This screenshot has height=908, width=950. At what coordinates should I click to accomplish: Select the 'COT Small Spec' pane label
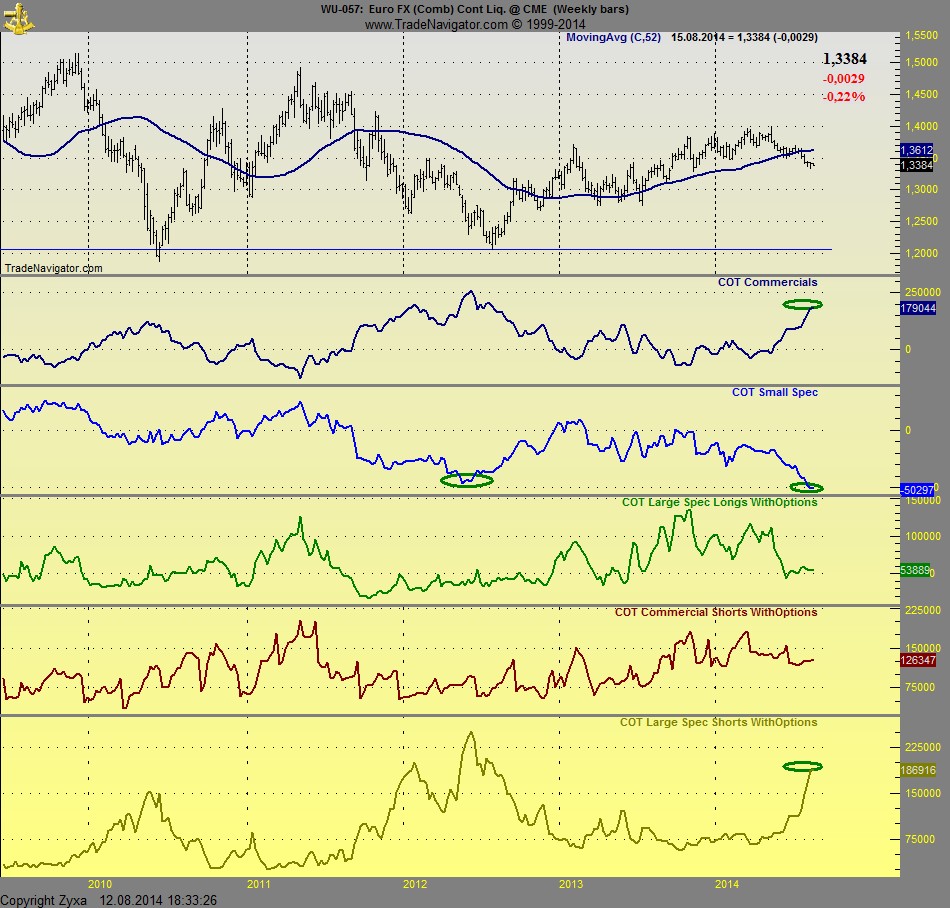pyautogui.click(x=775, y=393)
